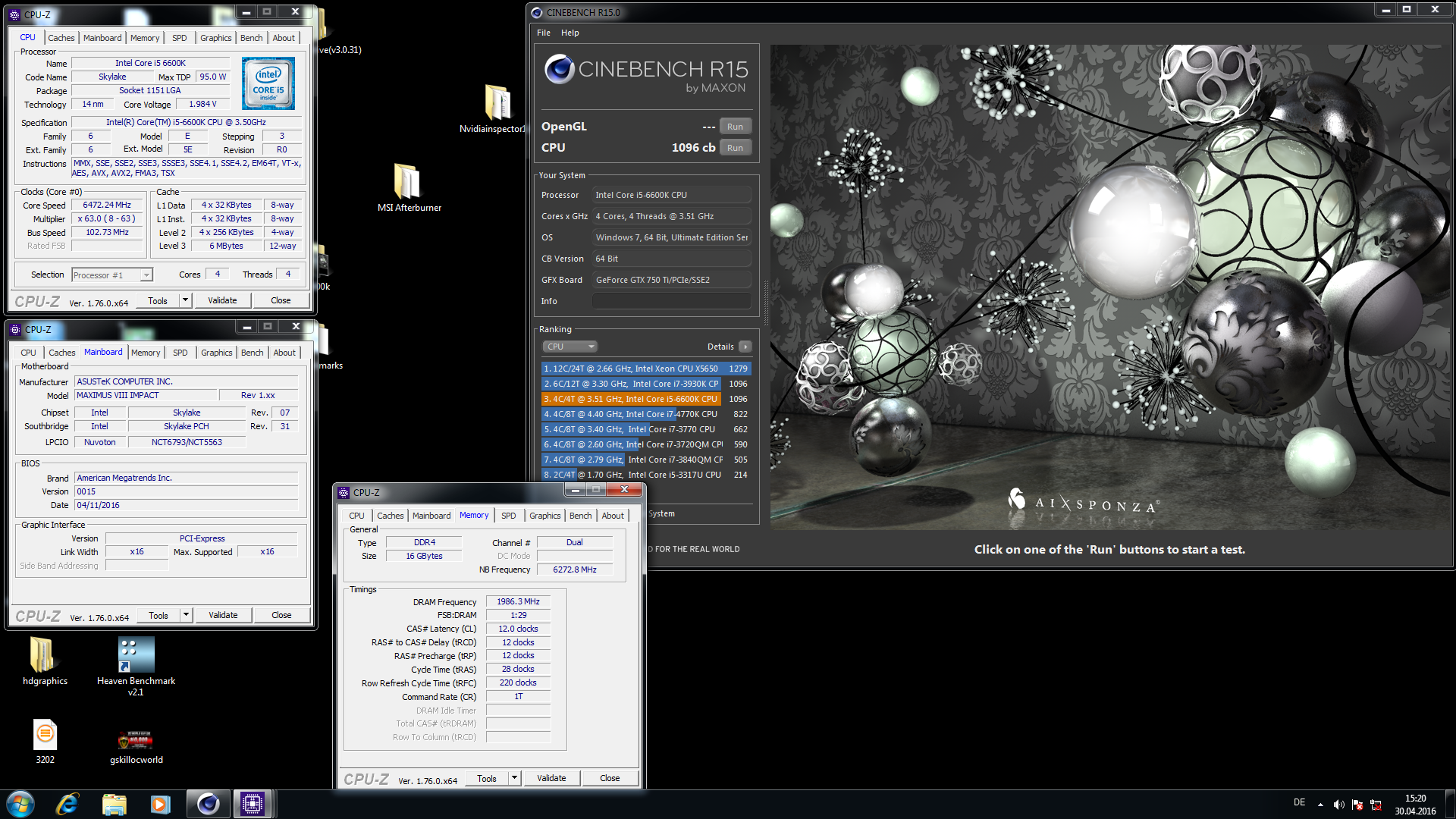Open Processor #1 selection dropdown
The image size is (1456, 819).
[x=112, y=275]
